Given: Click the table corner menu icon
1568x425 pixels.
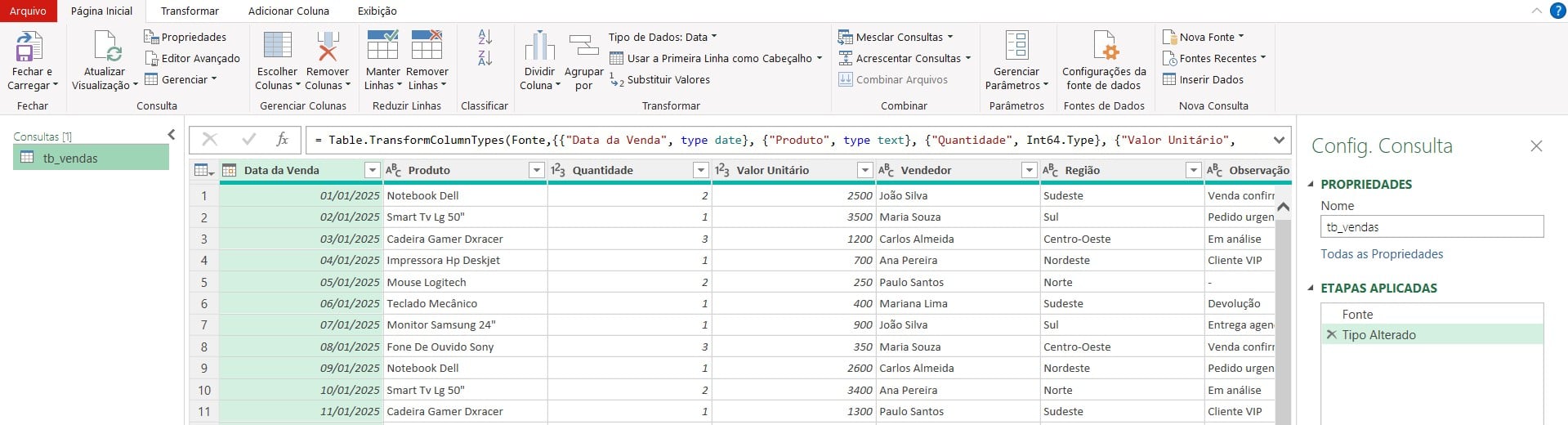Looking at the screenshot, I should coord(203,170).
